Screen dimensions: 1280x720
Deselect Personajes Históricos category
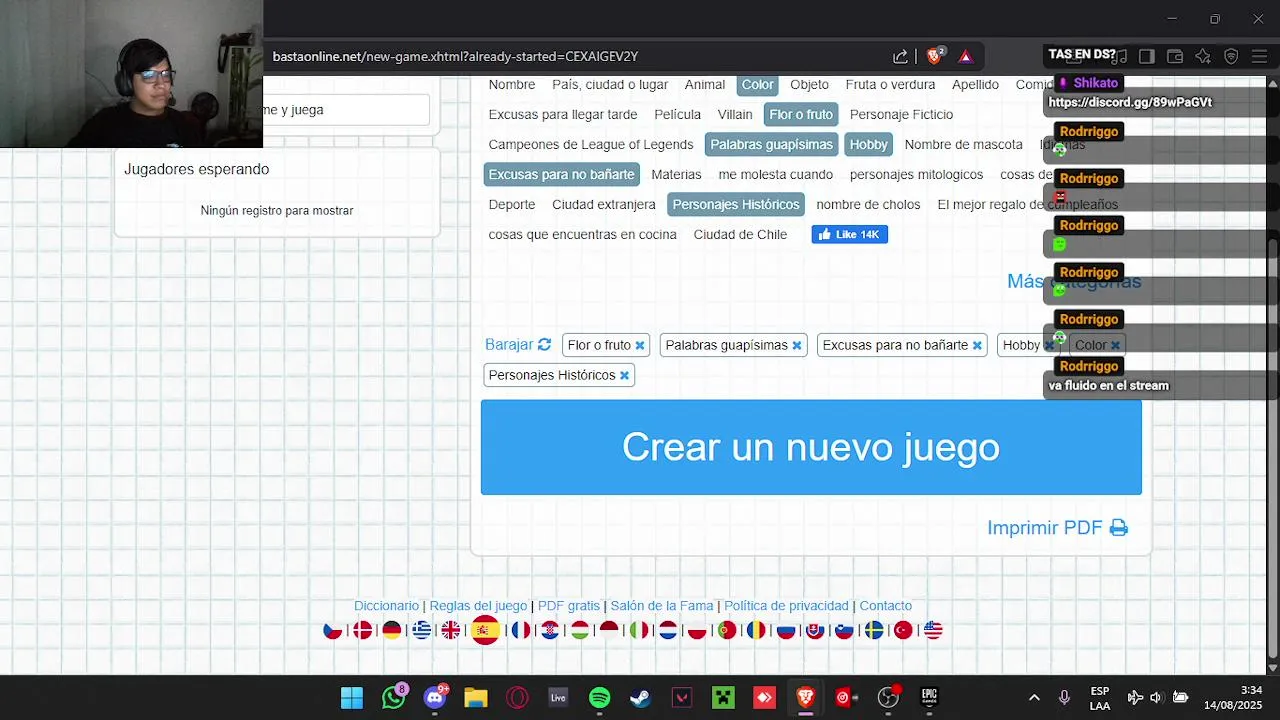coord(736,205)
